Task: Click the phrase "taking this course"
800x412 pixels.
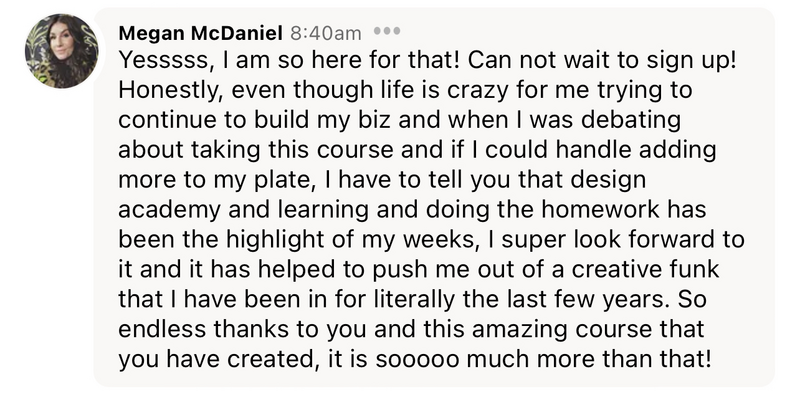Action: [x=292, y=150]
